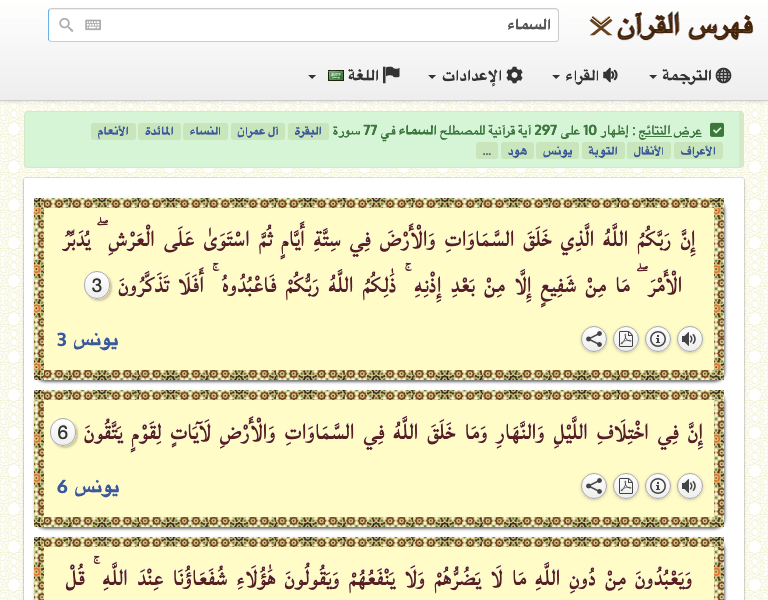The height and width of the screenshot is (600, 768).
Task: Open the الإعدادات settings dropdown
Action: click(475, 76)
